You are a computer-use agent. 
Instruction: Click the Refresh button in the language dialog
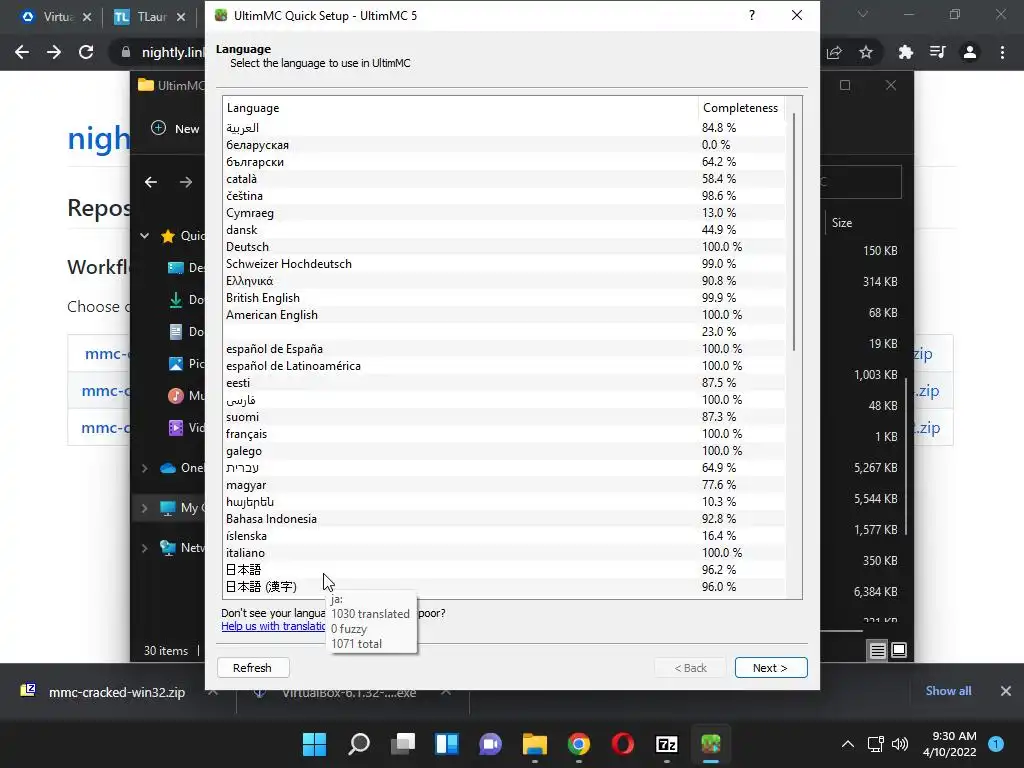252,667
